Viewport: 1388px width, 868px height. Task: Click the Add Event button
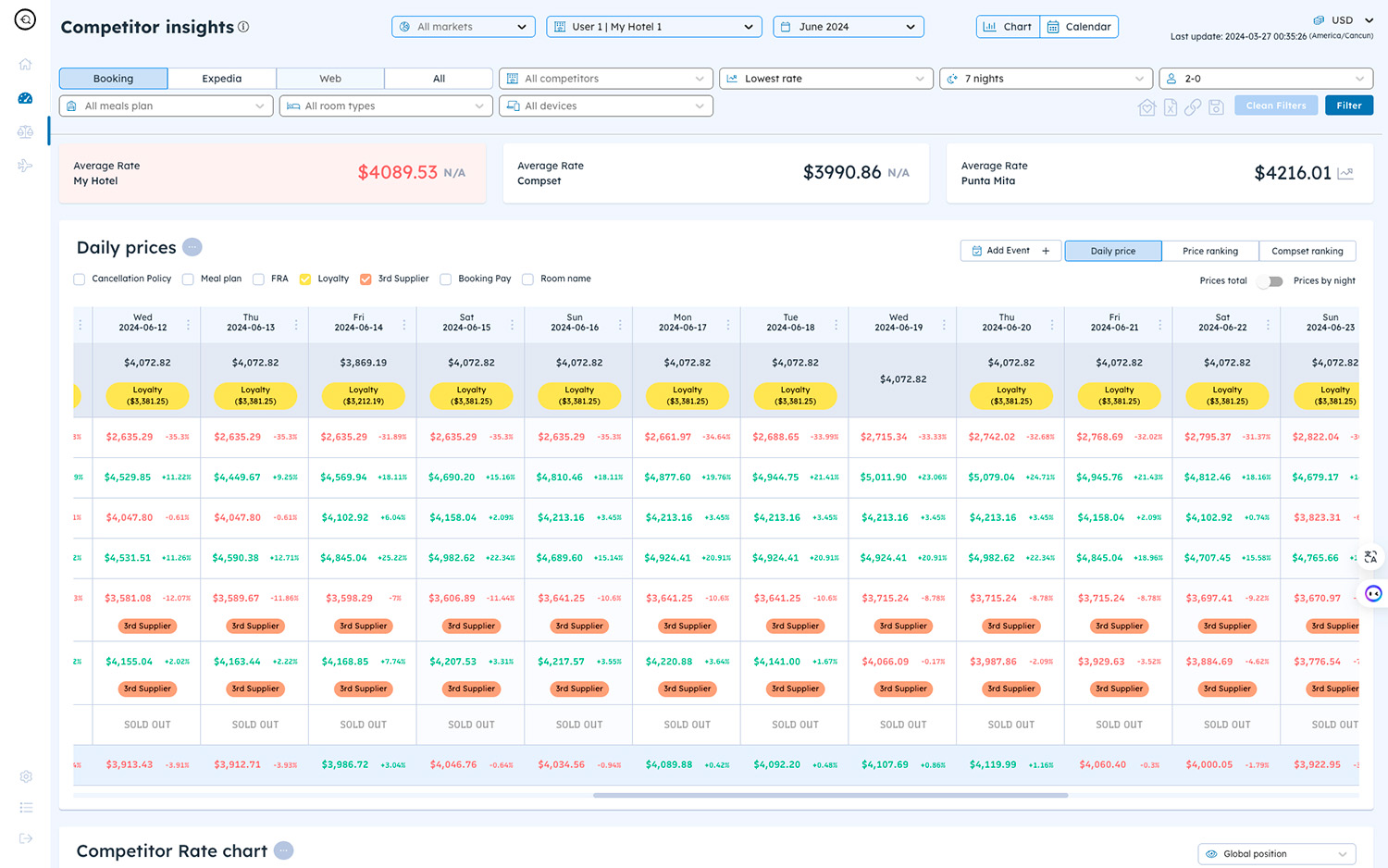(1010, 251)
